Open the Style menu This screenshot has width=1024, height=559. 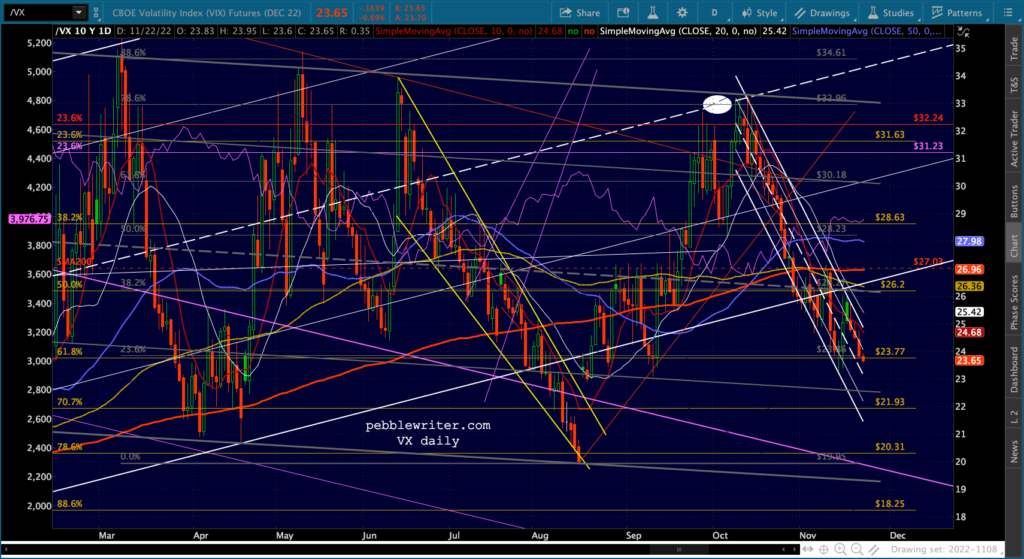coord(759,12)
